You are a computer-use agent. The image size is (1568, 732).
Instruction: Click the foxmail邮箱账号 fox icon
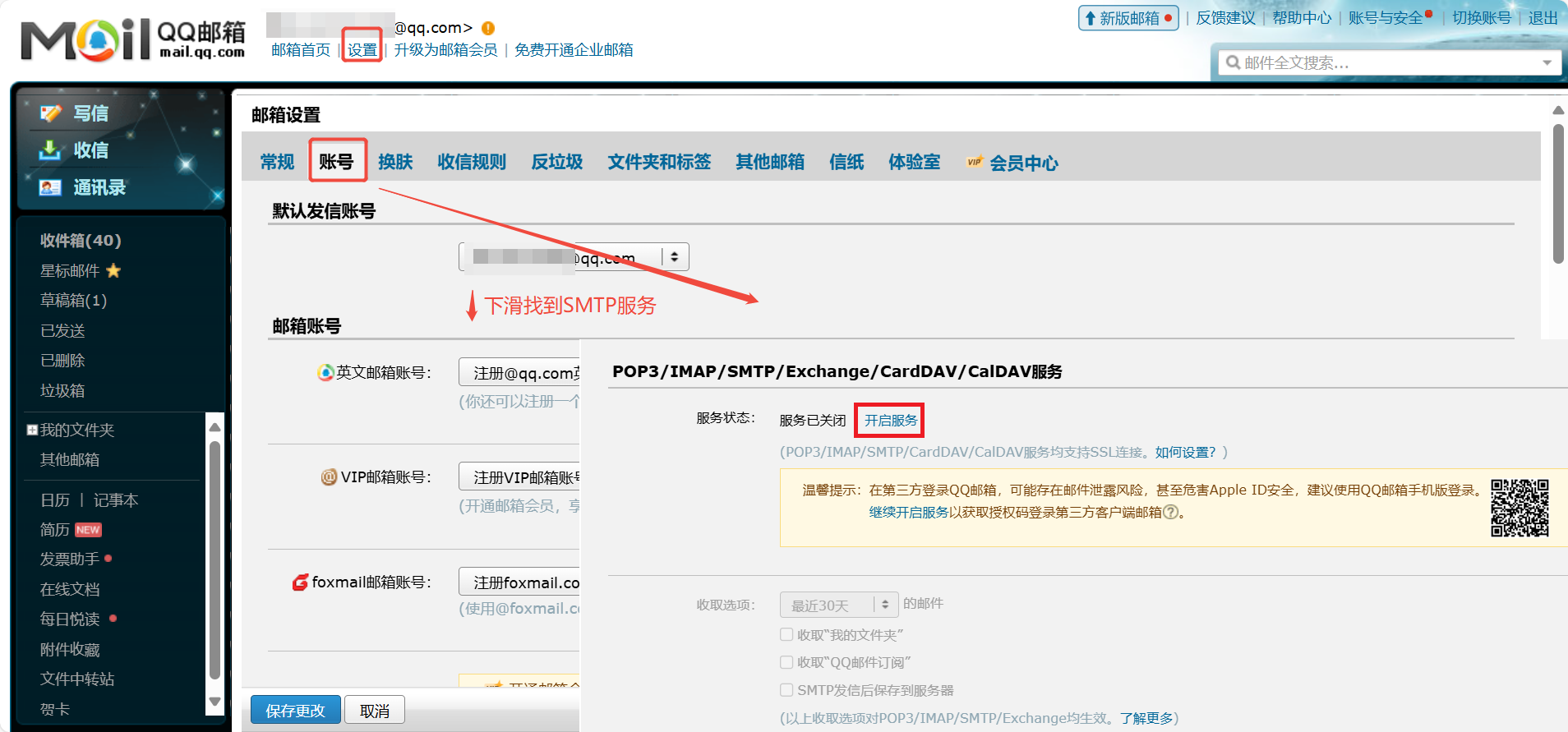click(x=301, y=582)
